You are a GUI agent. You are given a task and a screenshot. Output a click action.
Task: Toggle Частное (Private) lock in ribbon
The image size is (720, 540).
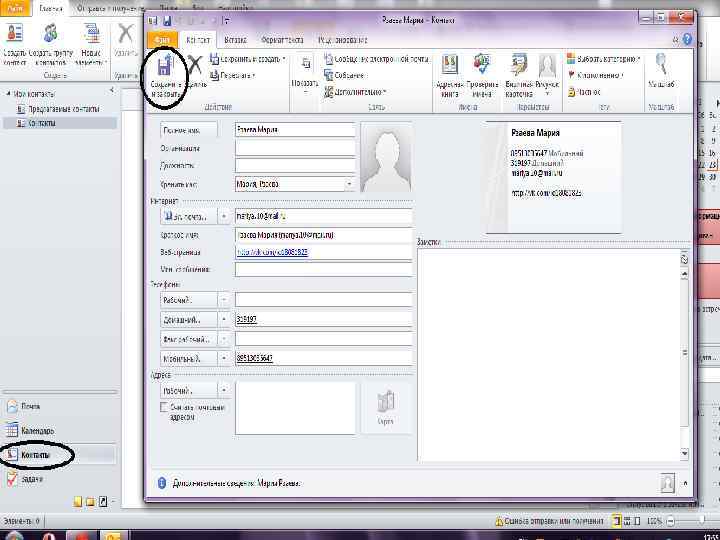(584, 92)
